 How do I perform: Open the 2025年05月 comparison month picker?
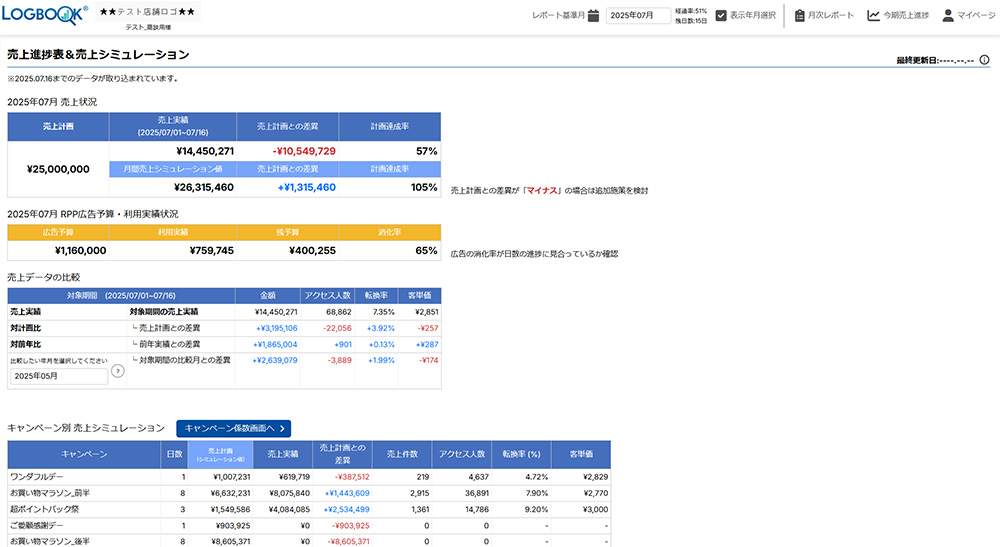[x=58, y=376]
